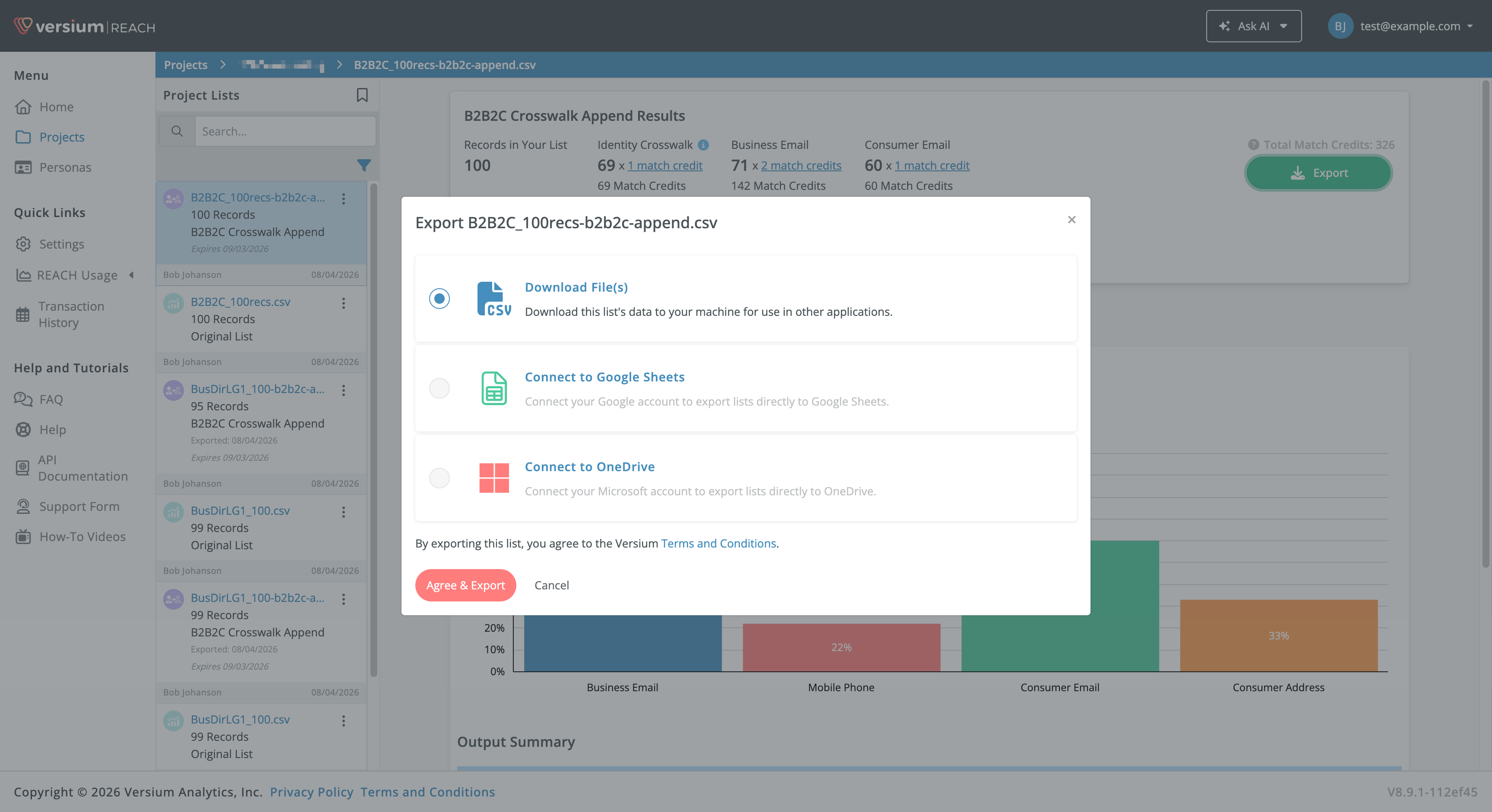This screenshot has width=1492, height=812.
Task: Open the Home menu icon
Action: (x=23, y=107)
